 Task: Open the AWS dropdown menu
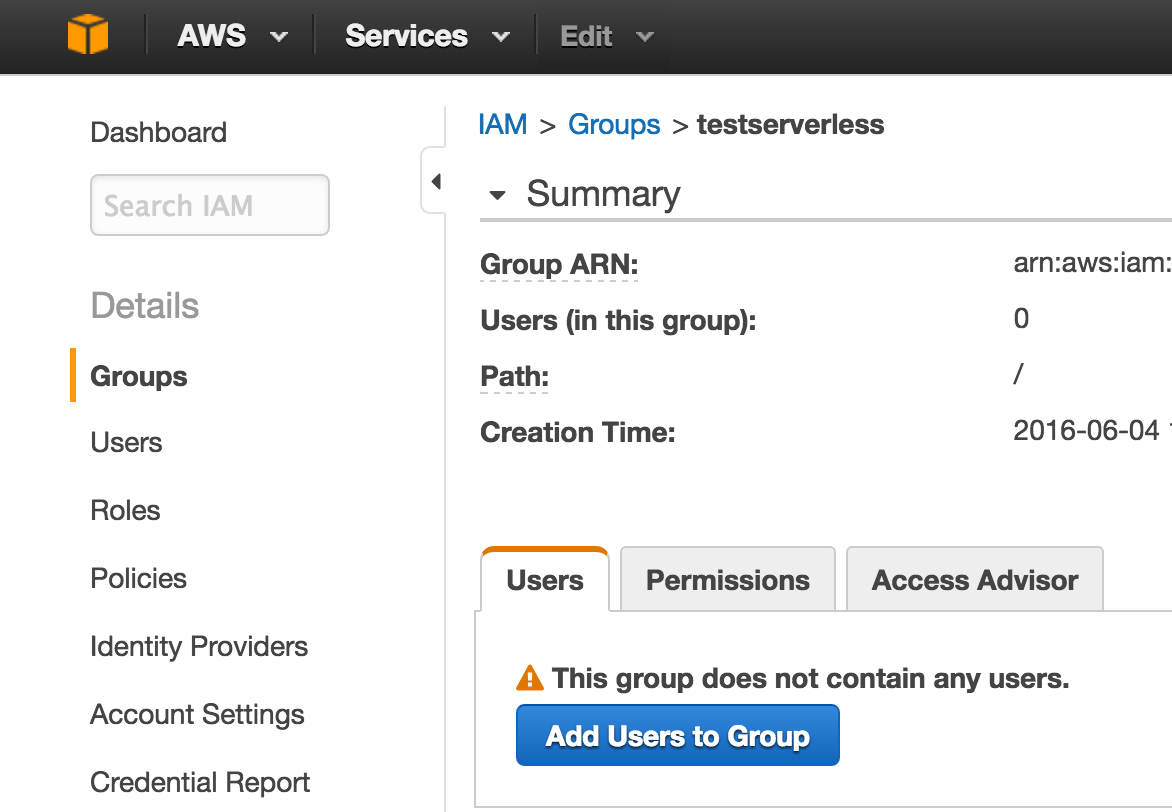coord(232,36)
